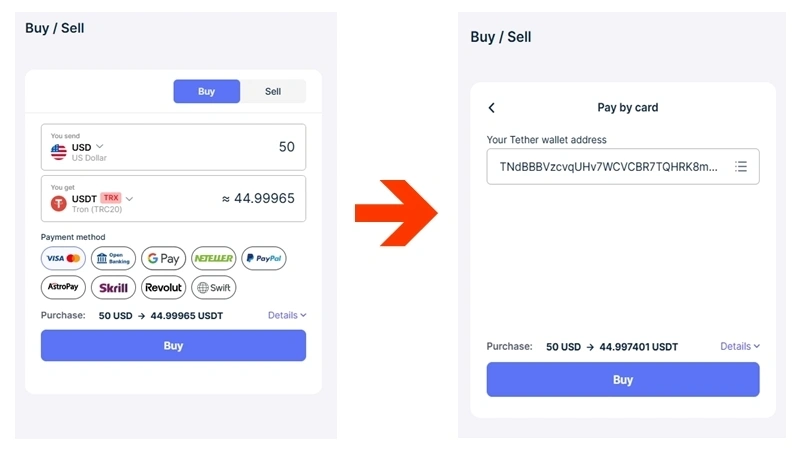Switch to the Sell tab
Screen dimensions: 800x450
[x=273, y=91]
